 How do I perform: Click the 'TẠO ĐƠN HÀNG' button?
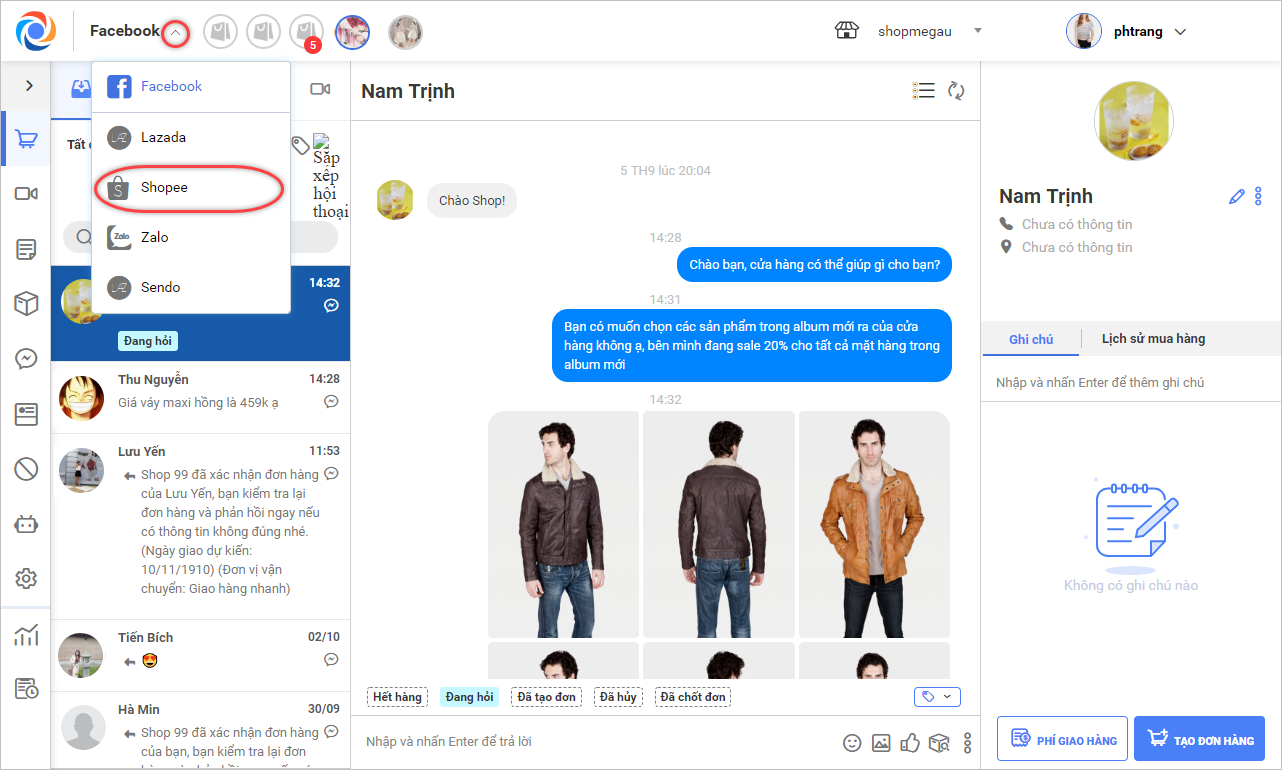tap(1199, 739)
